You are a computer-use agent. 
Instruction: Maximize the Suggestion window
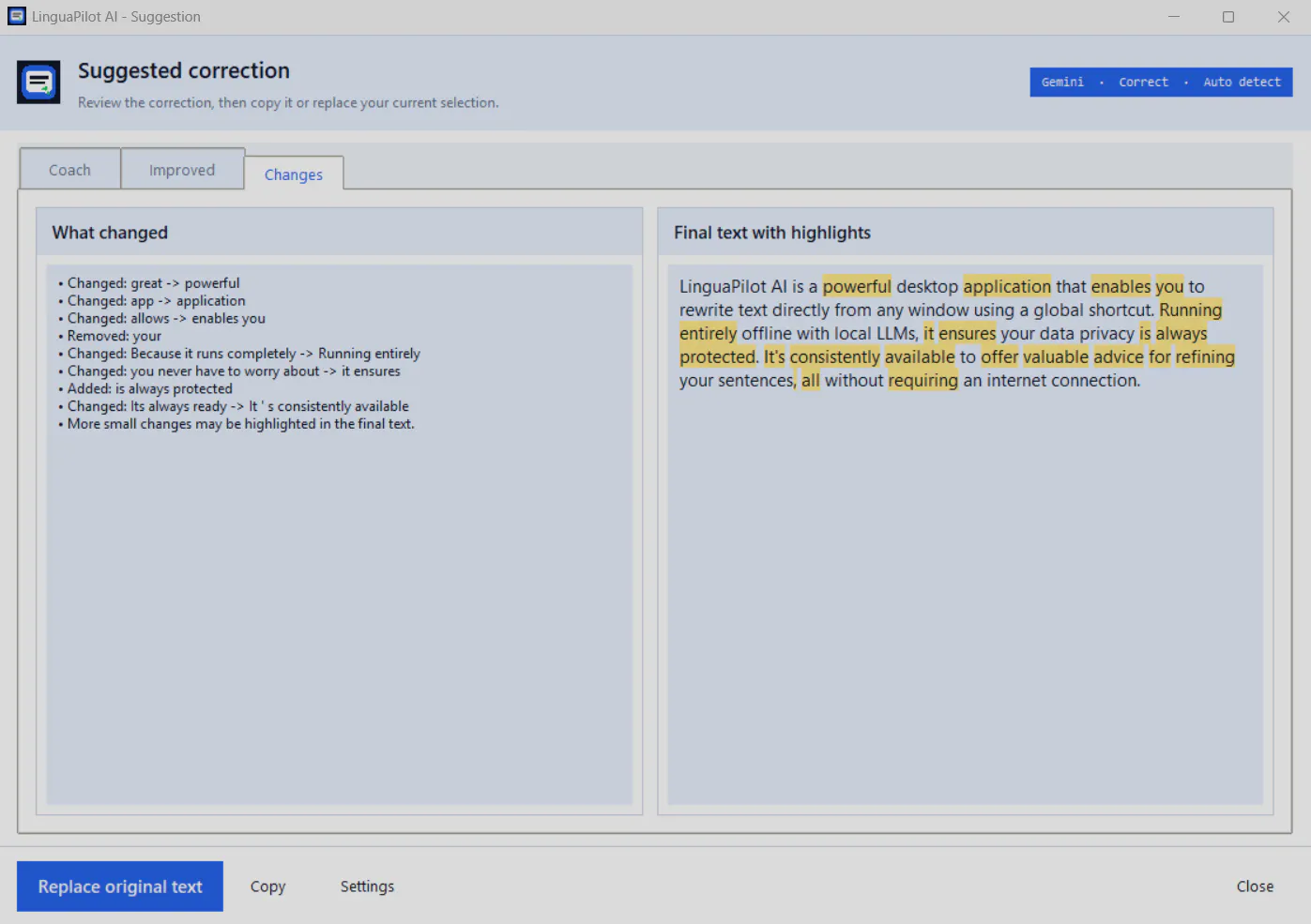pos(1228,17)
